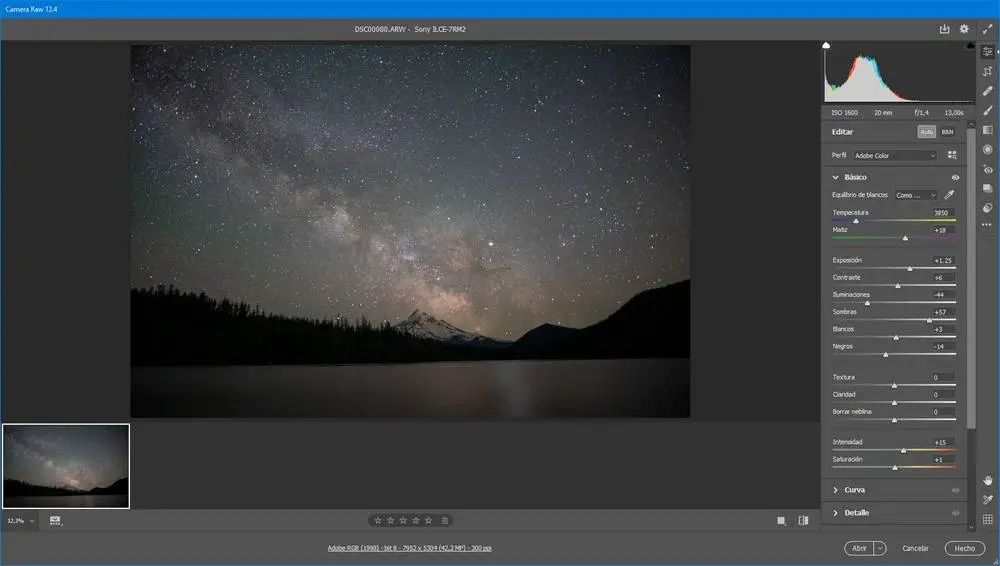Select the Spot Removal healing tool

tap(987, 91)
